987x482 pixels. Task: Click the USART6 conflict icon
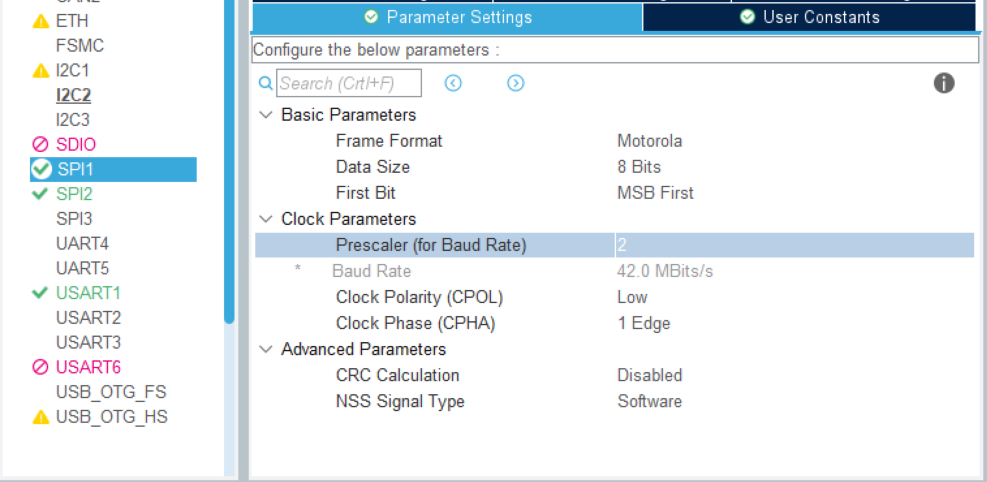pyautogui.click(x=41, y=367)
